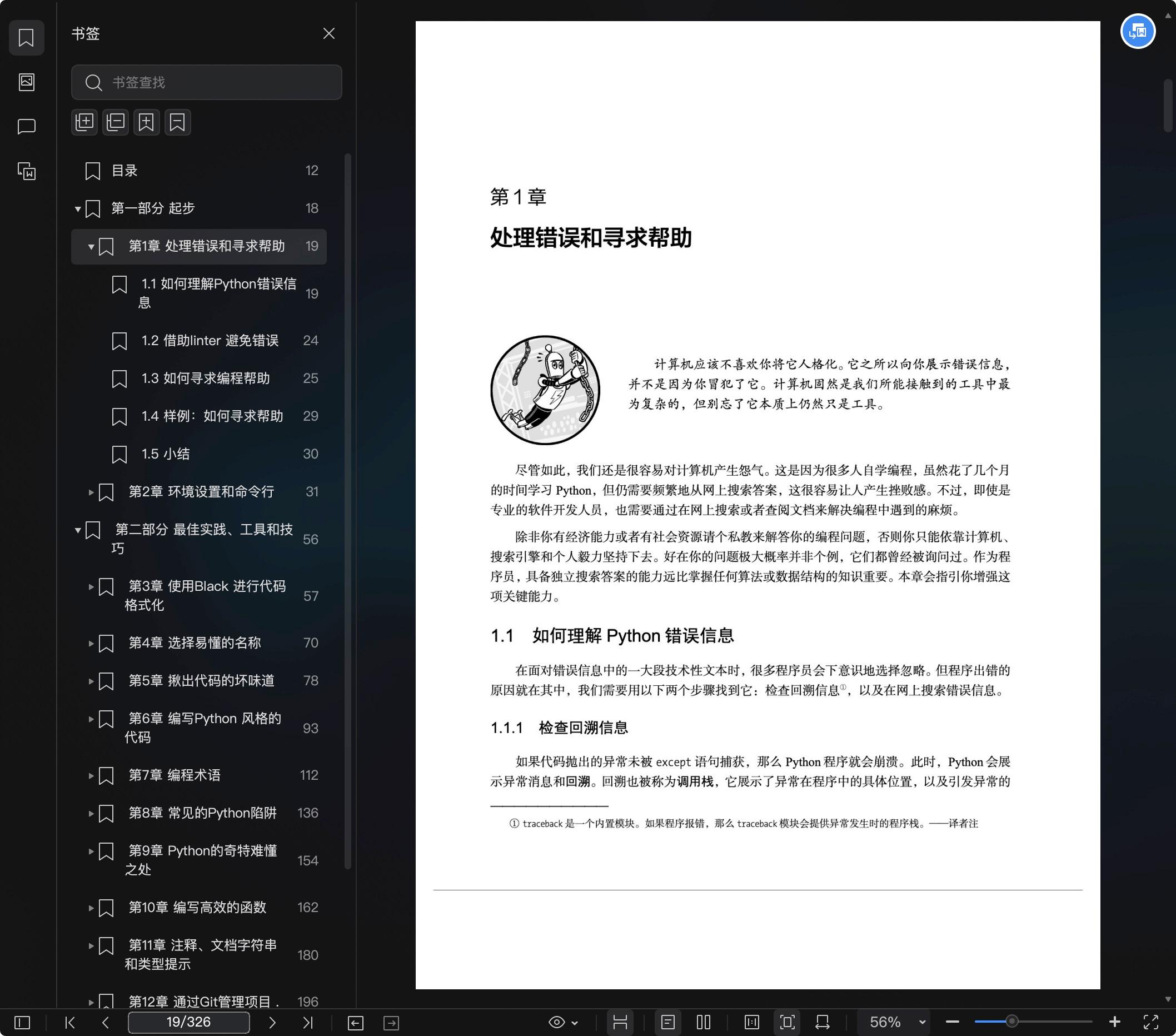Expand 第8章 常见的Python陷阱 bookmark
Viewport: 1176px width, 1036px height.
click(91, 813)
